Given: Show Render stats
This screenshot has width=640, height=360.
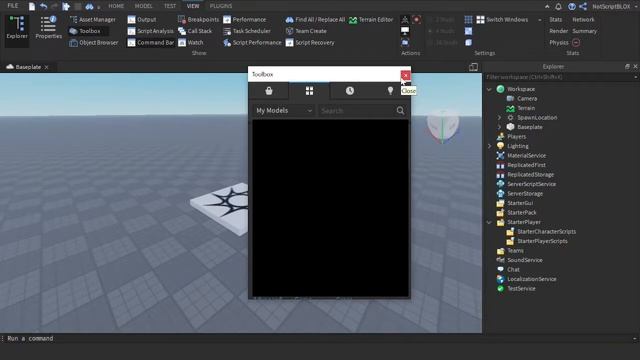Looking at the screenshot, I should tap(558, 31).
